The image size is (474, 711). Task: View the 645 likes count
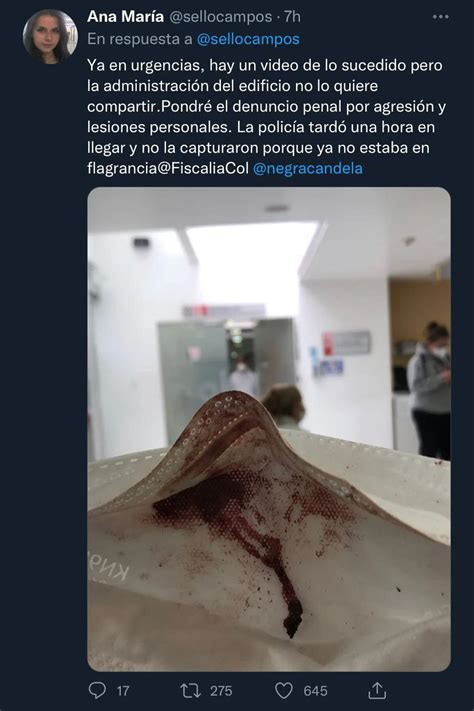point(315,691)
